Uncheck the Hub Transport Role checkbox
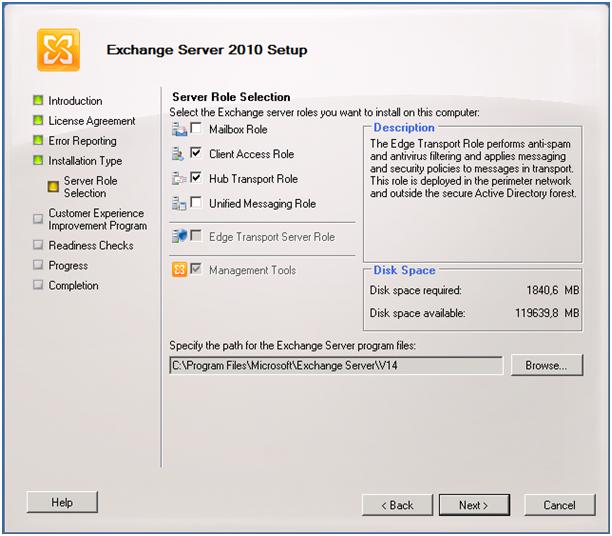The height and width of the screenshot is (536, 612). (196, 178)
